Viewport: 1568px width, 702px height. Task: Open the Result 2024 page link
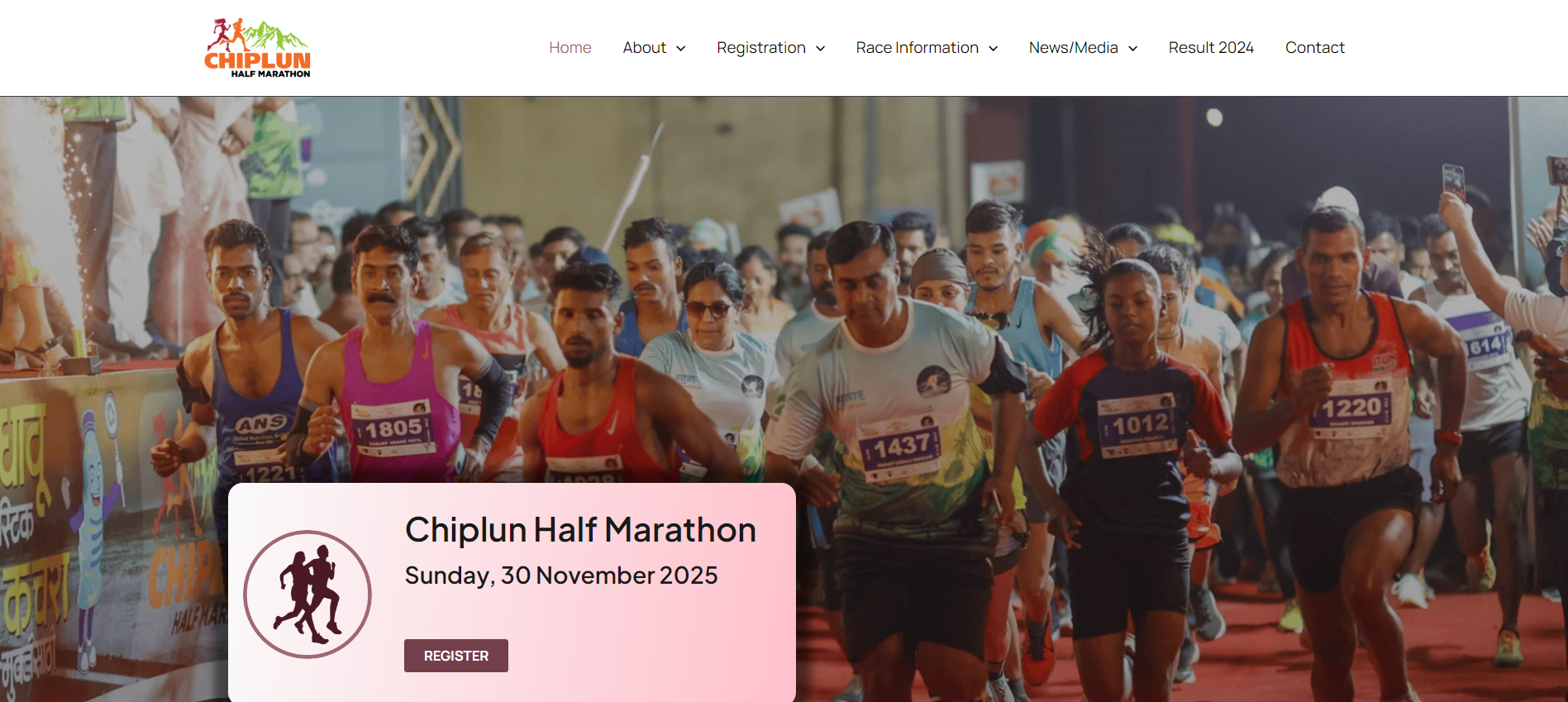click(1211, 48)
